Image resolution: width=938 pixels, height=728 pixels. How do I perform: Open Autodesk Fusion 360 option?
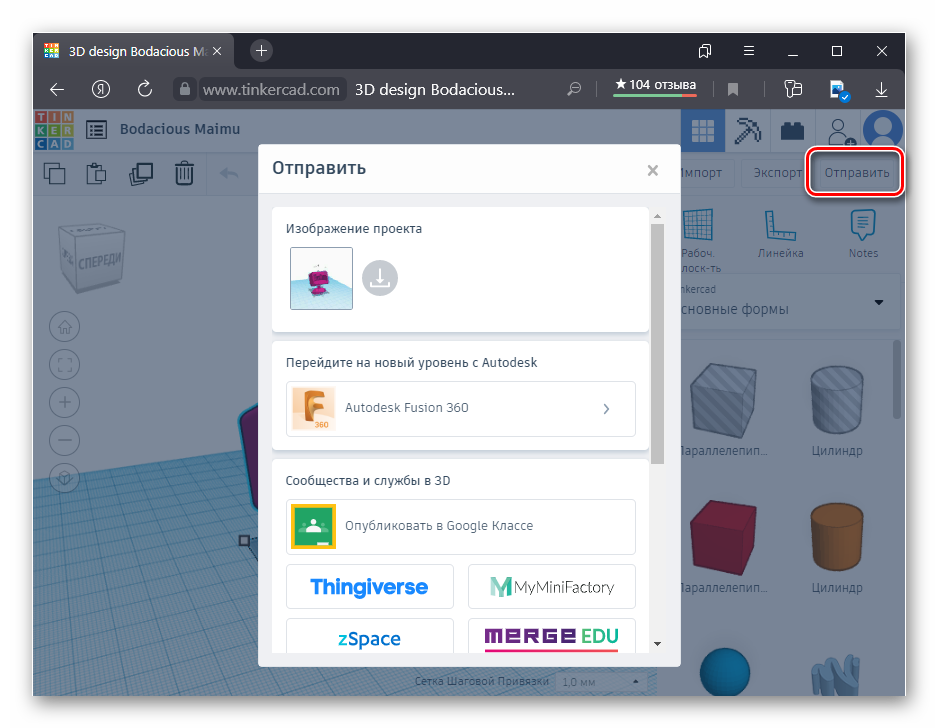[460, 408]
